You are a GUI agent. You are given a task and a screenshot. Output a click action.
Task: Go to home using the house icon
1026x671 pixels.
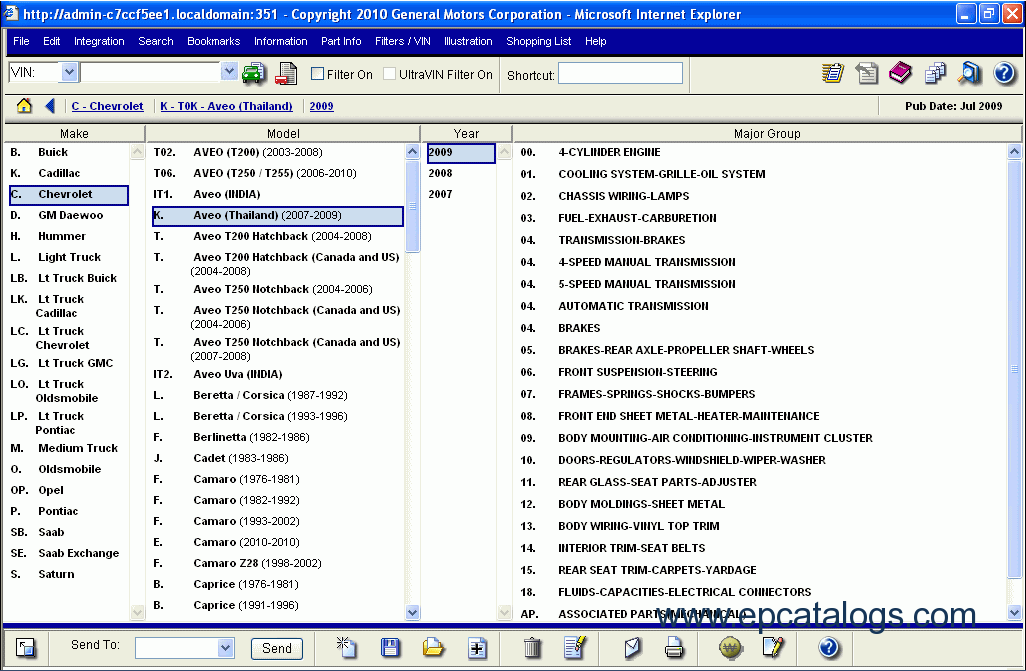click(x=24, y=105)
